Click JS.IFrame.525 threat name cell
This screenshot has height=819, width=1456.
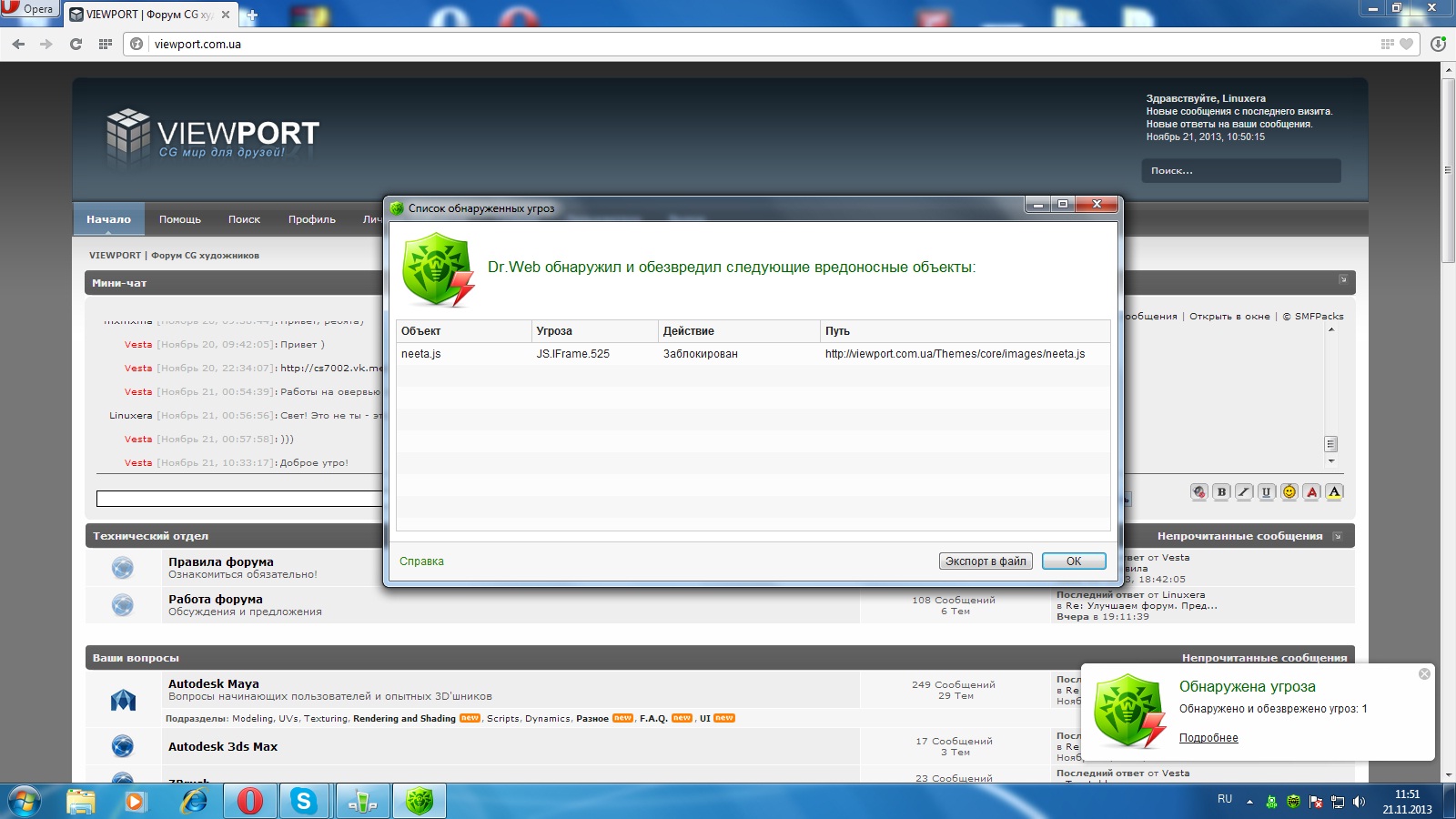573,354
